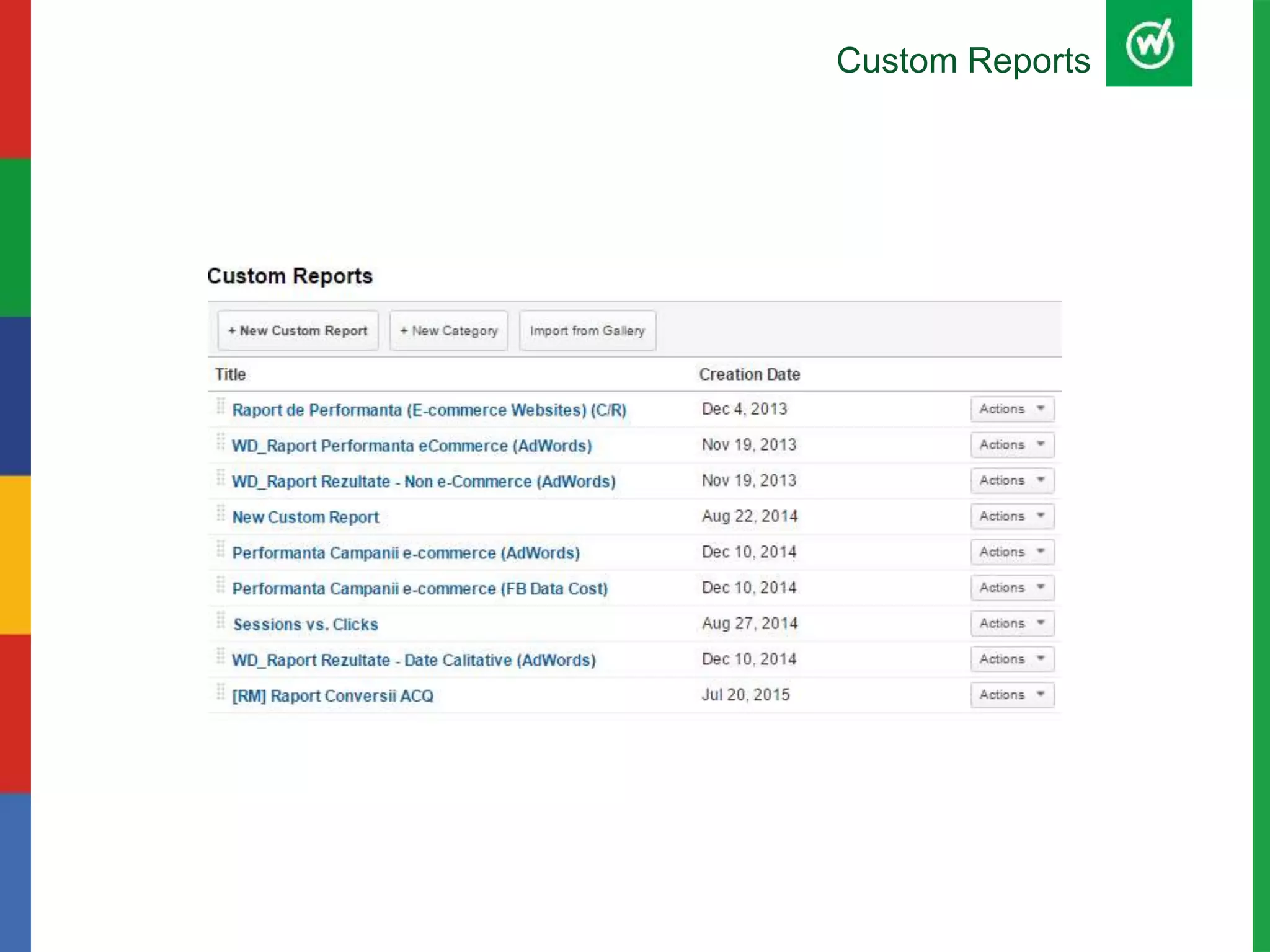Screen dimensions: 1270x952
Task: Expand Actions dropdown for Raport de Performanta row
Action: tap(1012, 409)
